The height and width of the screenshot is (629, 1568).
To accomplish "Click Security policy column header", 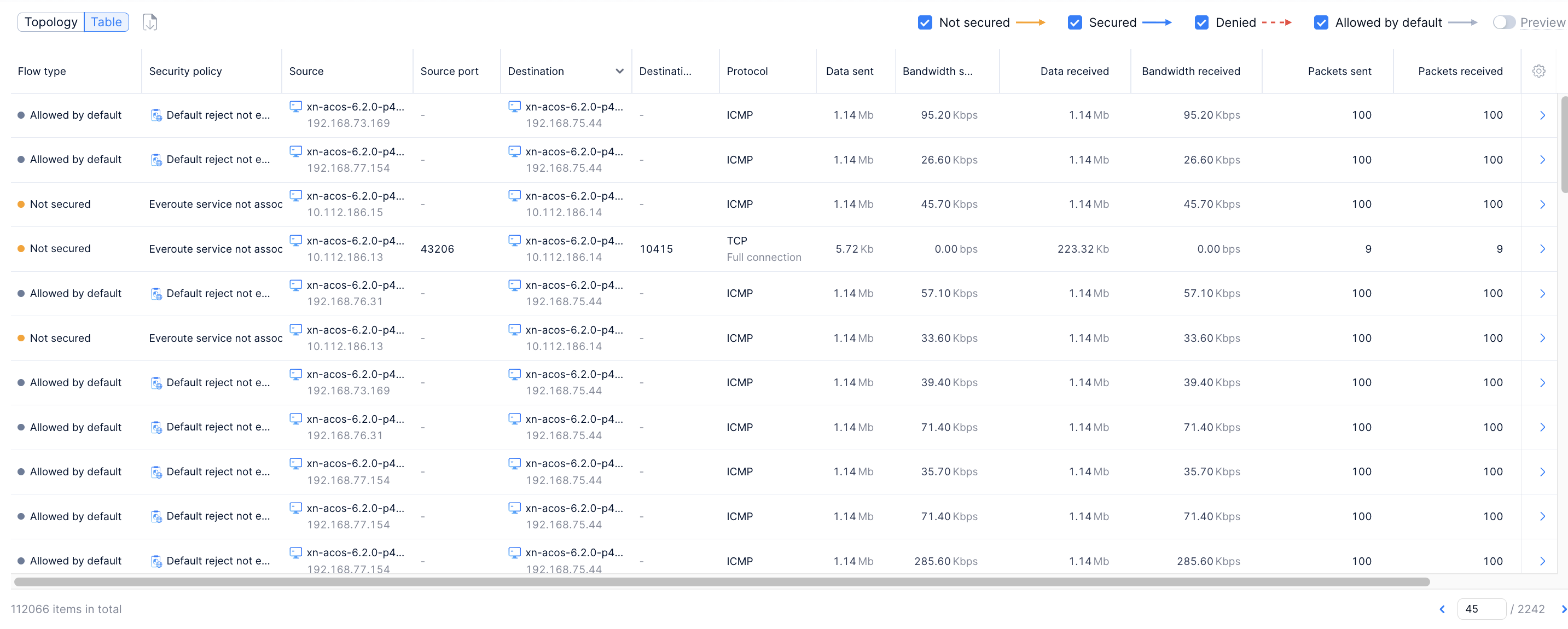I will click(x=185, y=71).
